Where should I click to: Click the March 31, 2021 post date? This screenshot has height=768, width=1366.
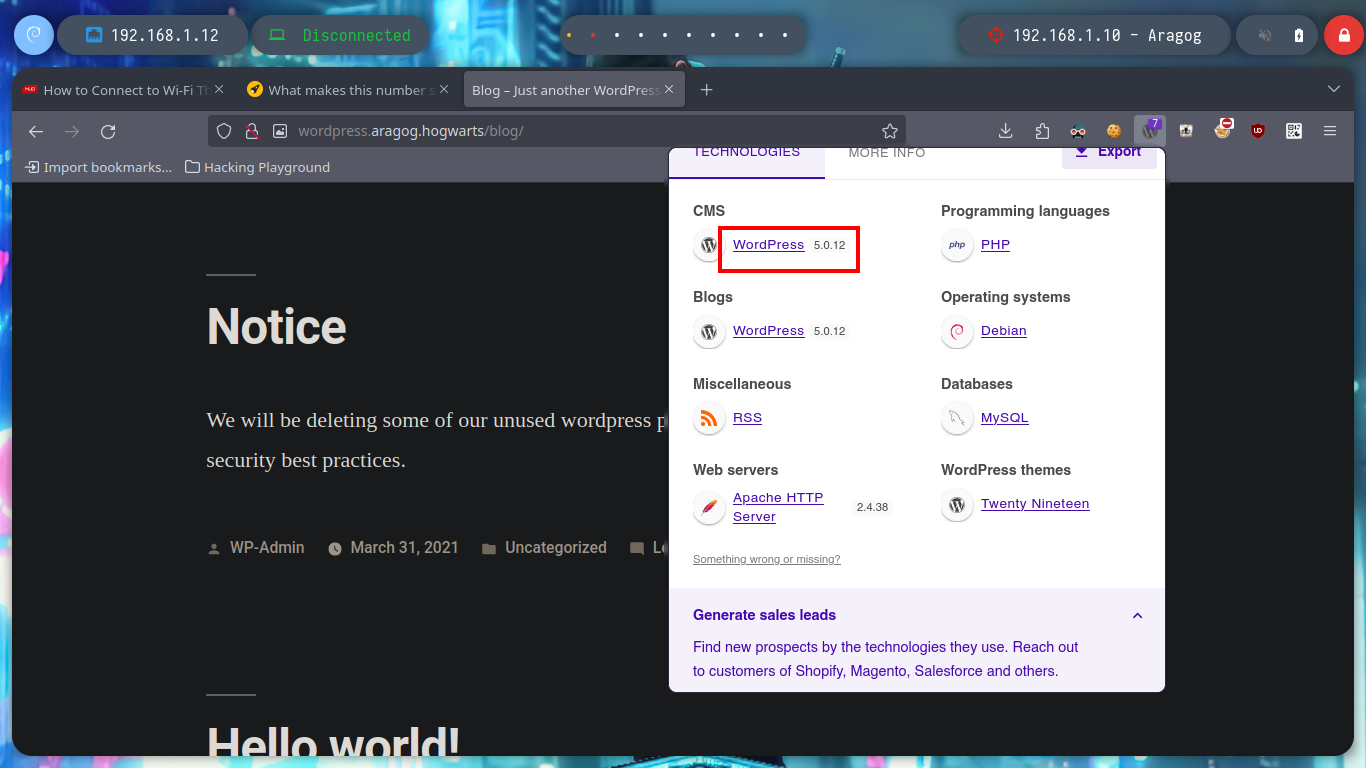pos(404,547)
